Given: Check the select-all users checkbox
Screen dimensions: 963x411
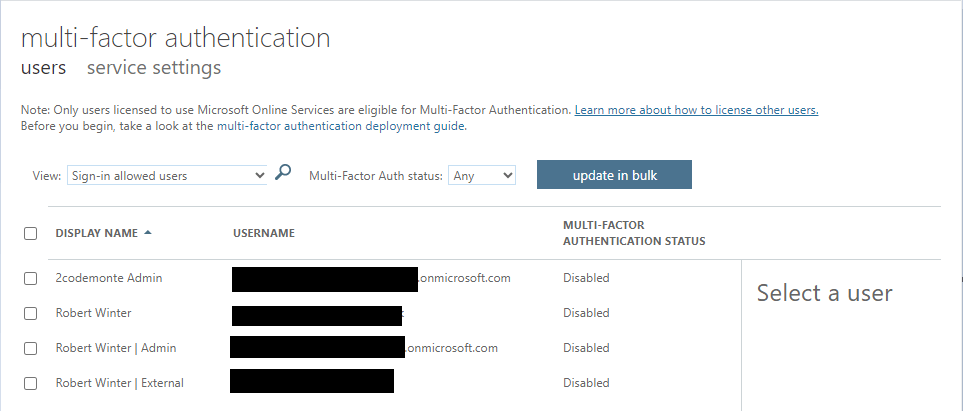Looking at the screenshot, I should (31, 233).
